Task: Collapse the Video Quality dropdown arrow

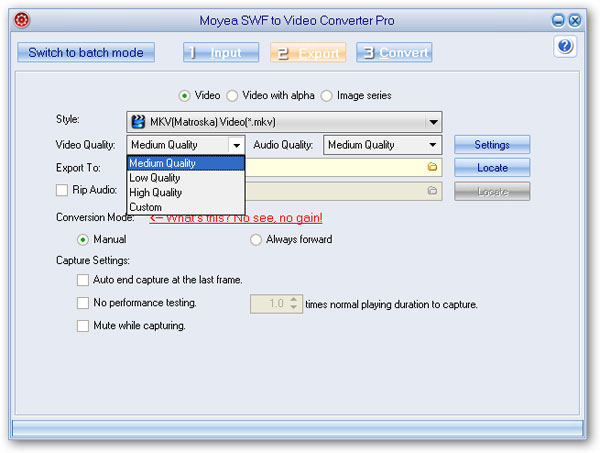Action: tap(236, 145)
